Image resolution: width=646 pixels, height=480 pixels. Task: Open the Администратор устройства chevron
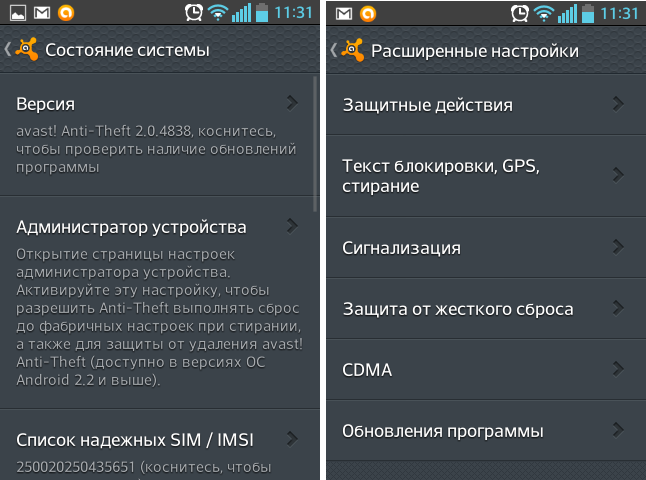pyautogui.click(x=291, y=225)
